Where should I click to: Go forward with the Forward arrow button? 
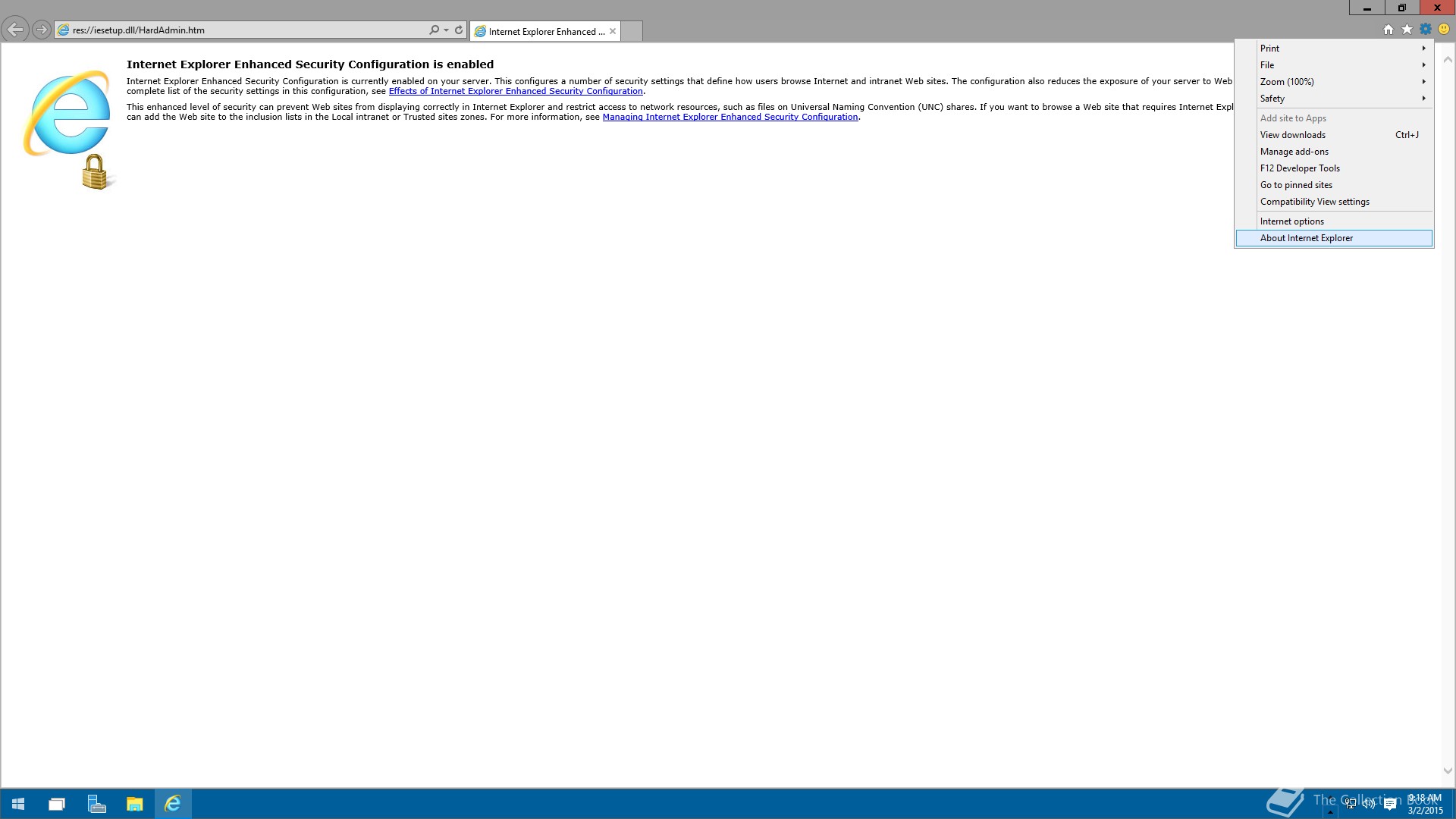tap(42, 30)
